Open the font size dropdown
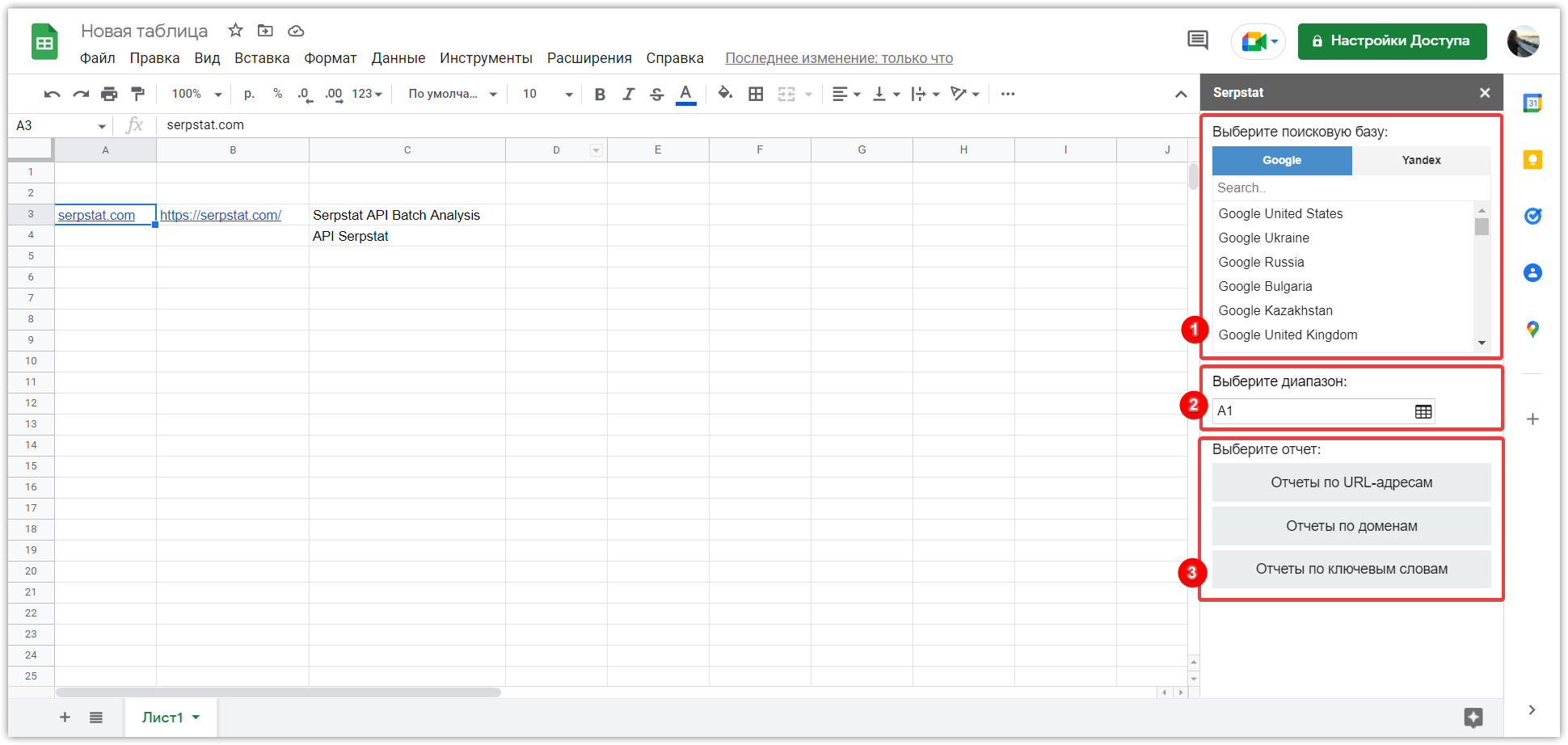1568x745 pixels. (x=547, y=95)
